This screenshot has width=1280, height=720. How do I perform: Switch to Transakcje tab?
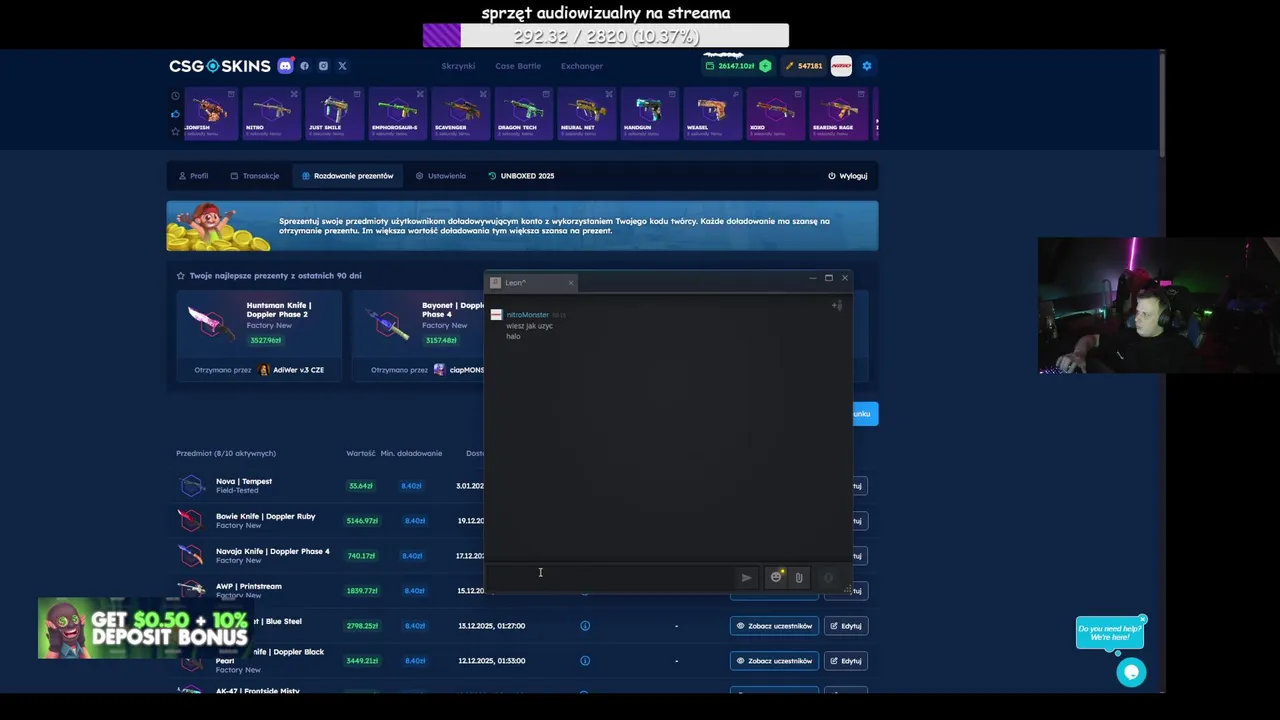tap(255, 176)
